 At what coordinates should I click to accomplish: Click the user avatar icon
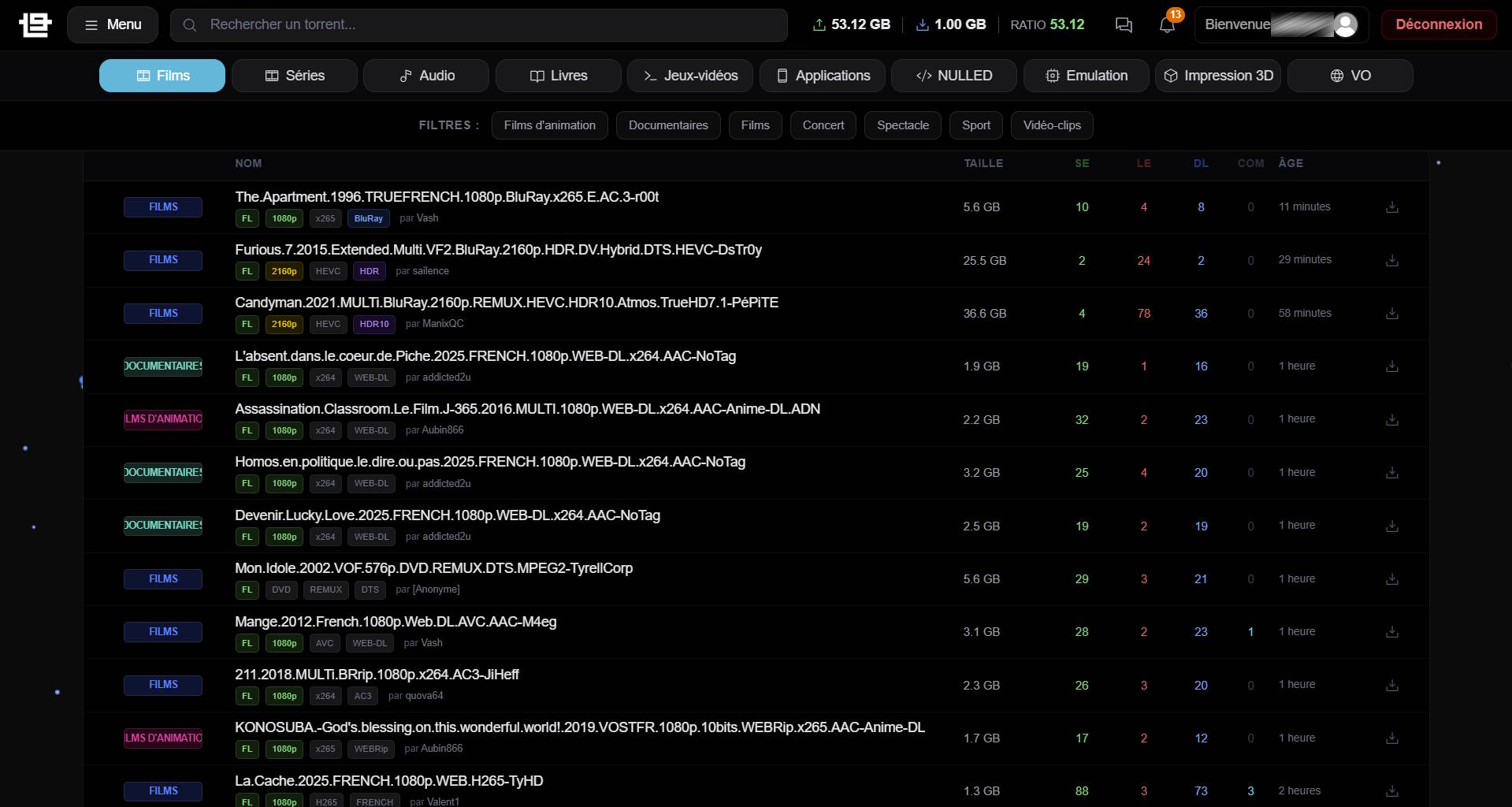coord(1345,25)
